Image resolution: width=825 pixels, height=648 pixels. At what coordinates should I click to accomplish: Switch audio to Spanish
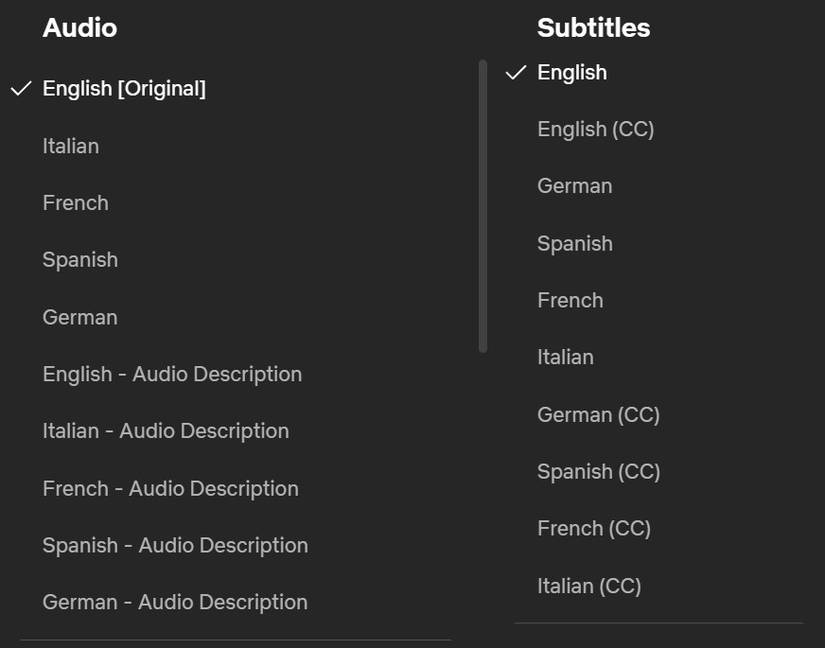point(80,259)
